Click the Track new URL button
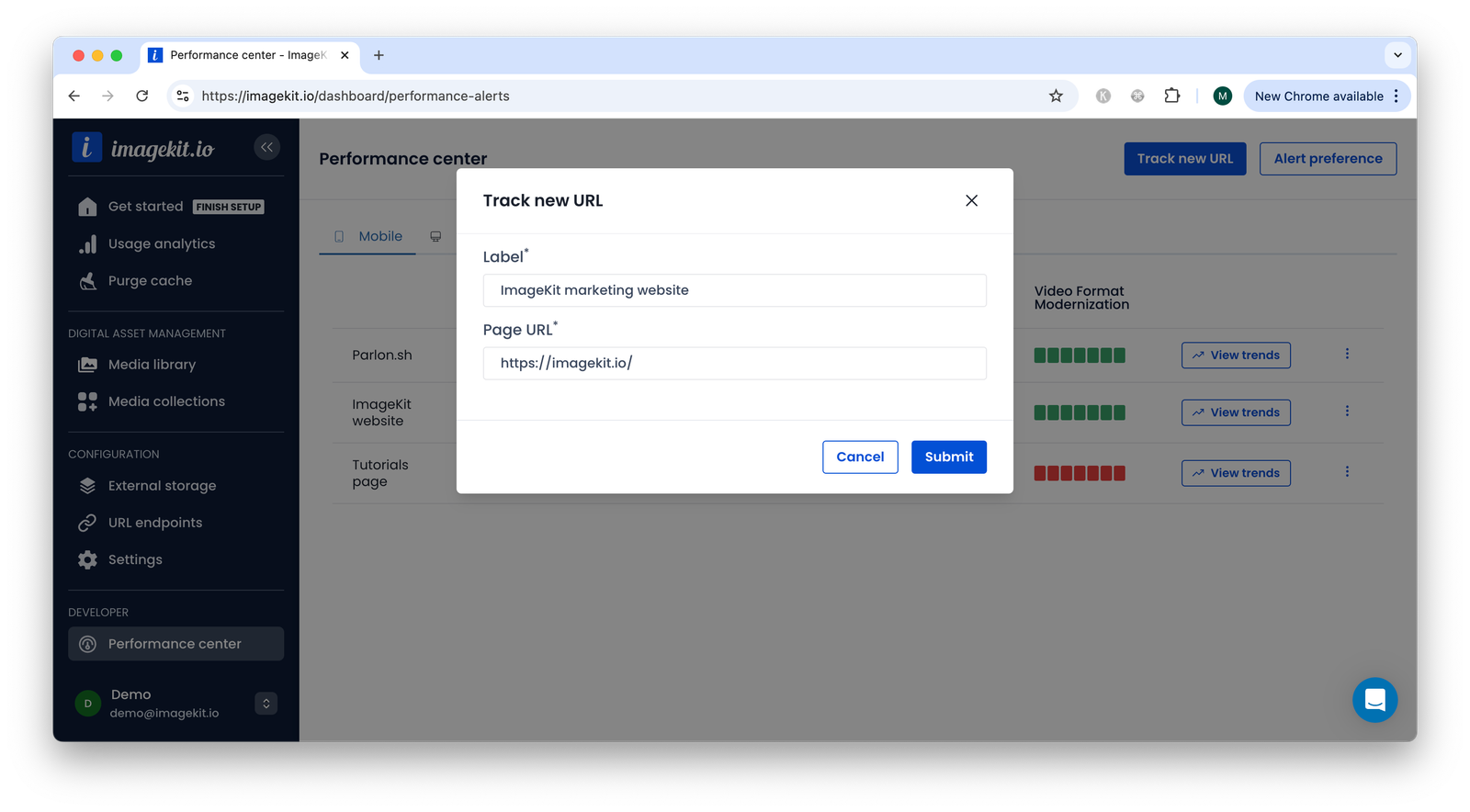Viewport: 1470px width, 812px height. coord(1185,159)
